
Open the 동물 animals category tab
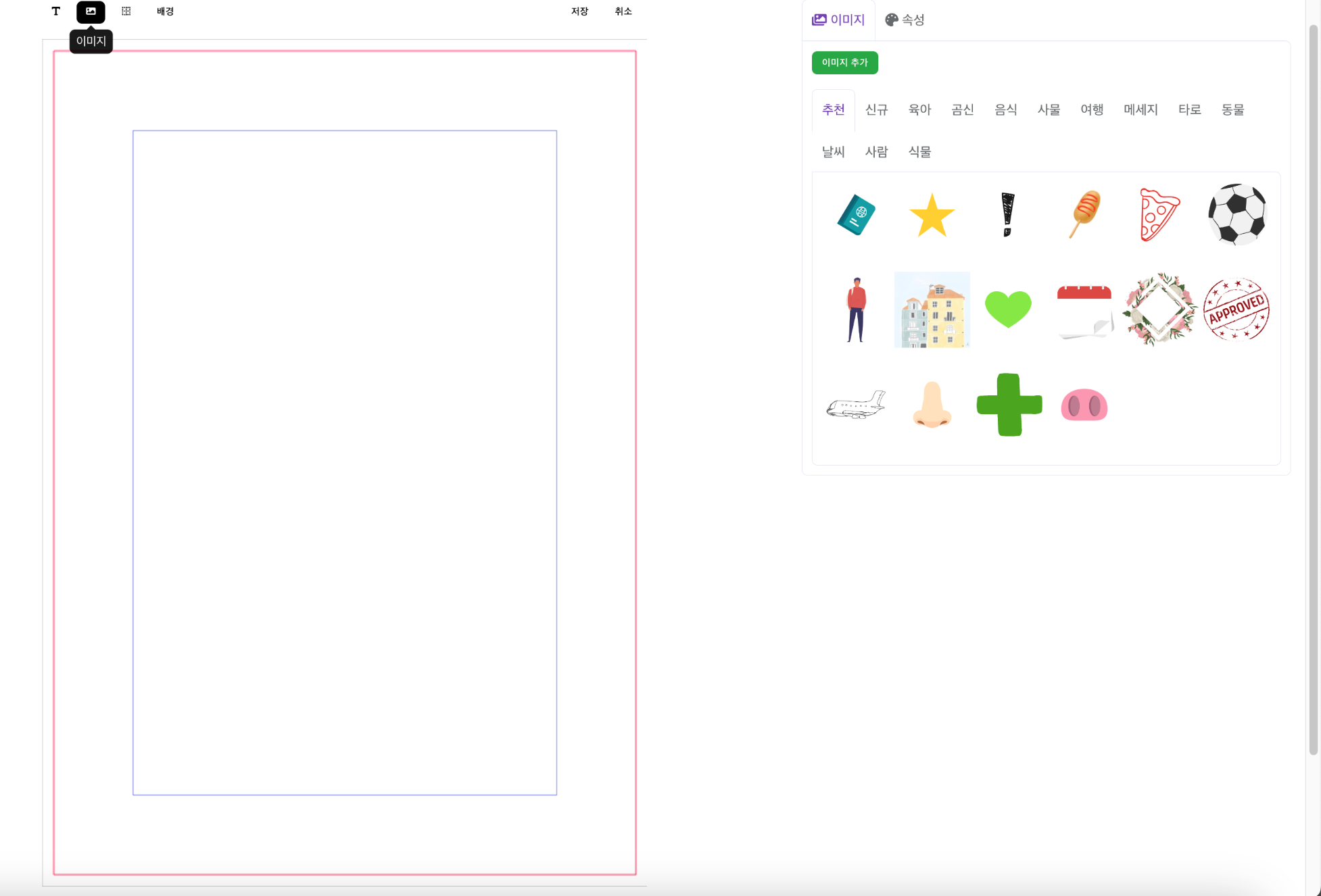coord(1232,109)
